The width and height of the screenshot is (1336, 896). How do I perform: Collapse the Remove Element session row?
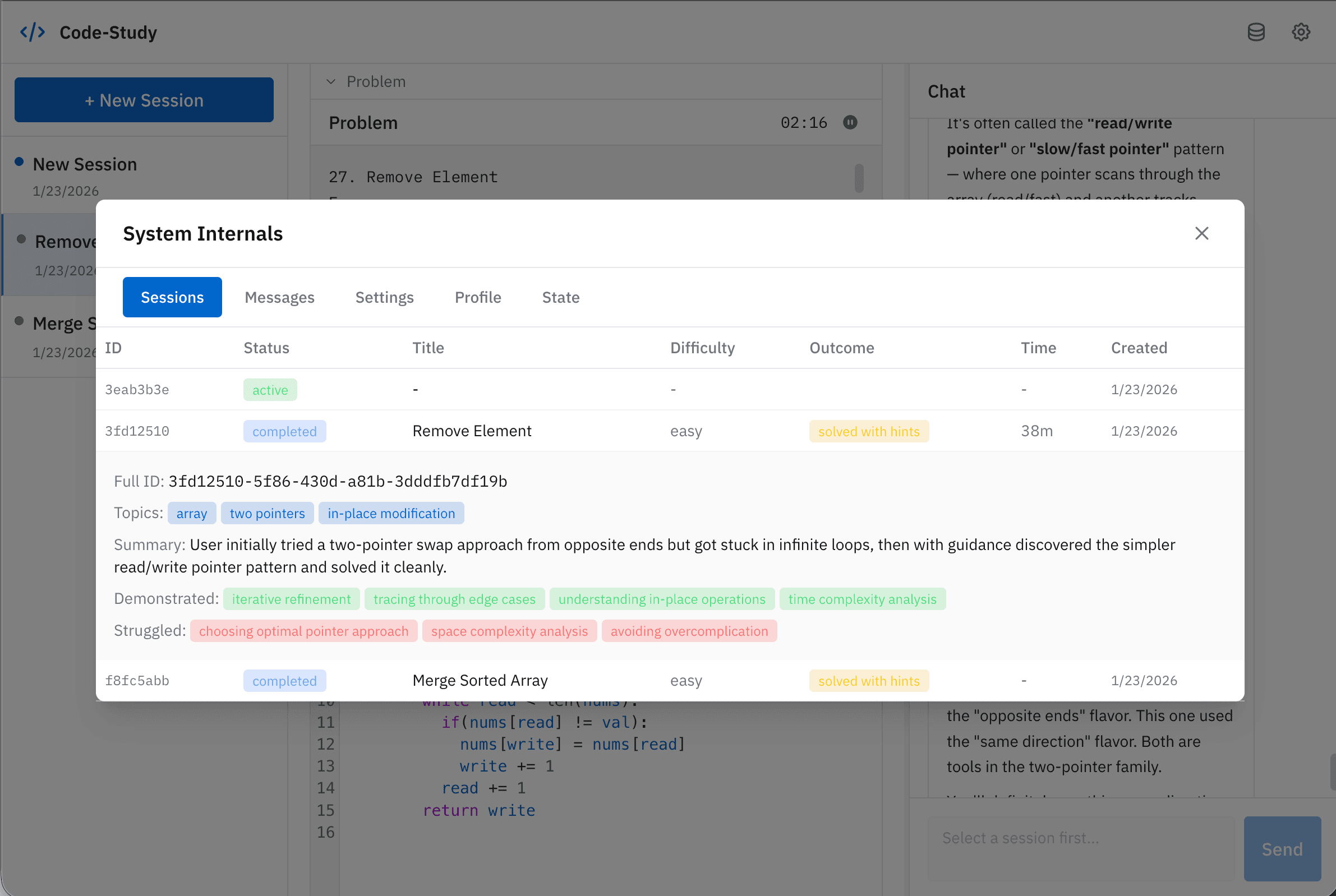pos(472,431)
